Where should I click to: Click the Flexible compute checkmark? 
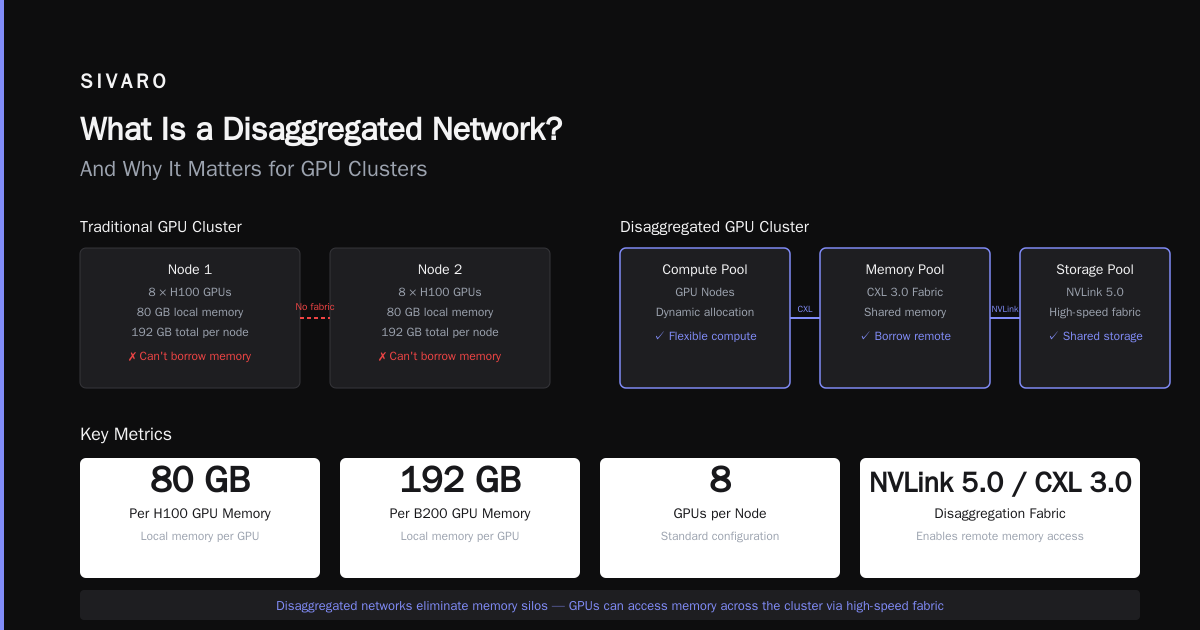(x=659, y=337)
